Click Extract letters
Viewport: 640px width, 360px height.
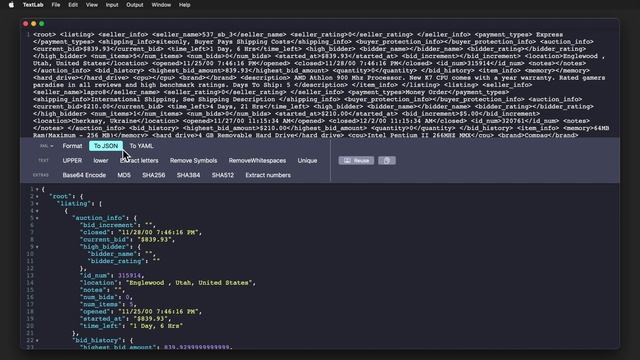[x=139, y=161]
